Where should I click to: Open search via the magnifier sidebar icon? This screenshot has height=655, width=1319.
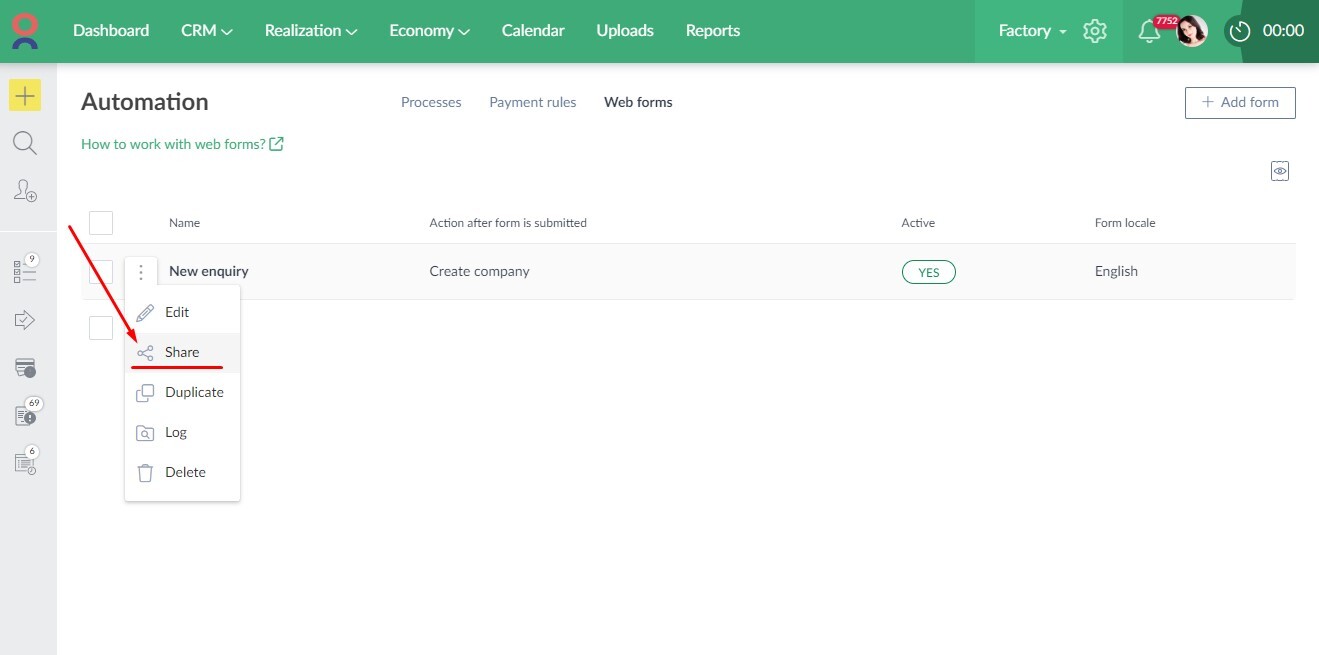point(25,143)
